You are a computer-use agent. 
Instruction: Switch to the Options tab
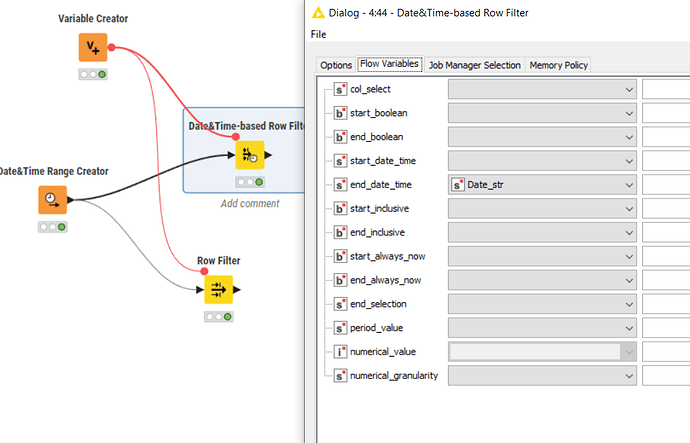click(x=336, y=65)
